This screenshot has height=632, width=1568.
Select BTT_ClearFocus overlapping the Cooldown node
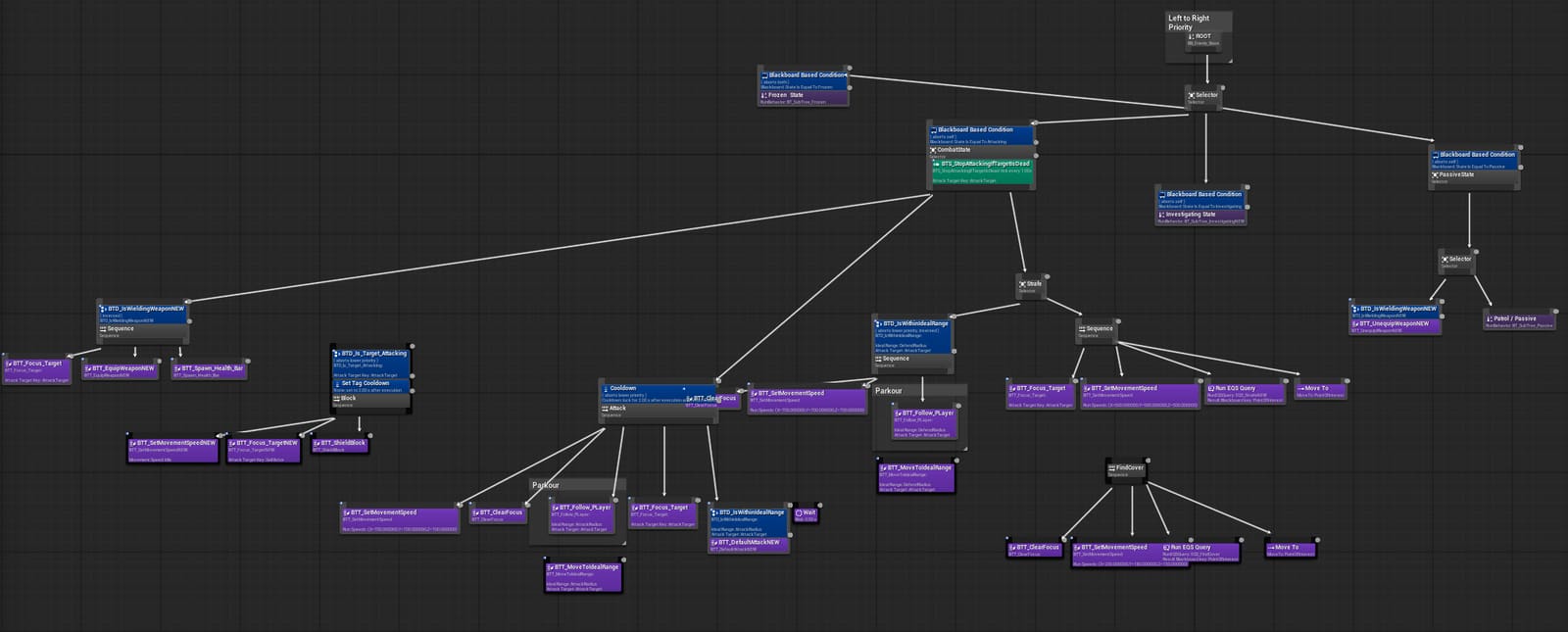[x=712, y=401]
